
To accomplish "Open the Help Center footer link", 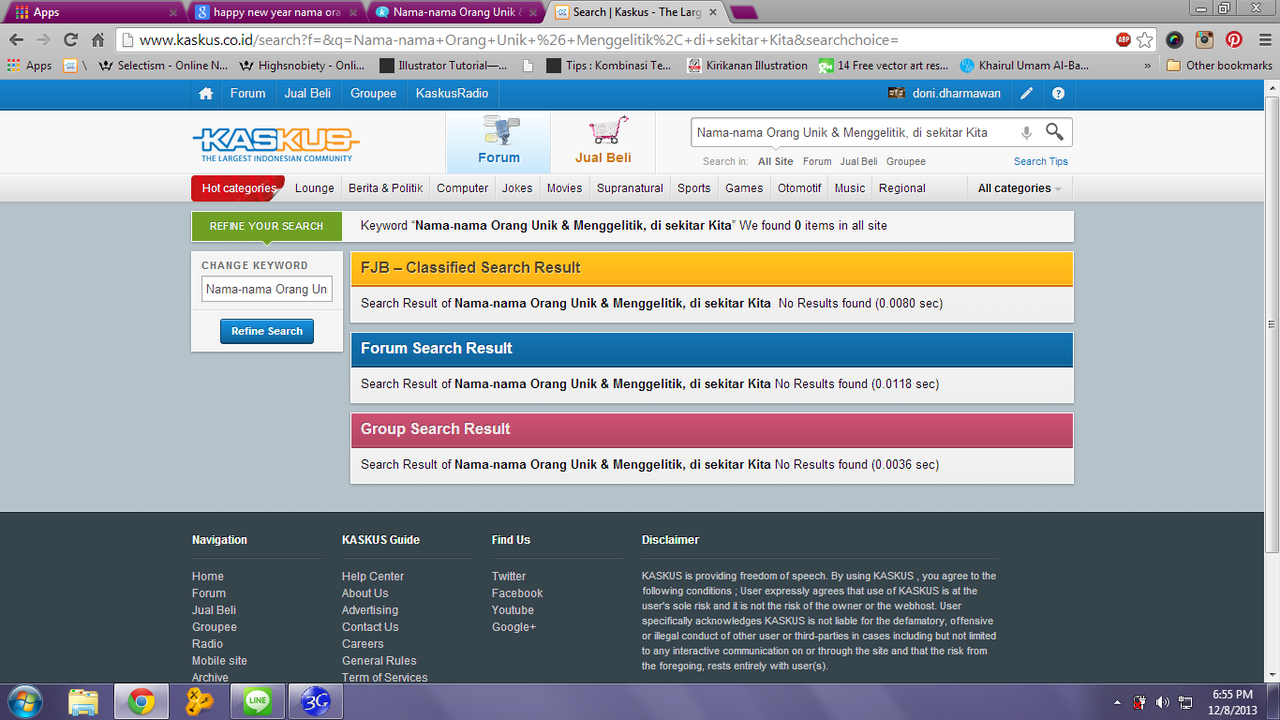I will [373, 576].
